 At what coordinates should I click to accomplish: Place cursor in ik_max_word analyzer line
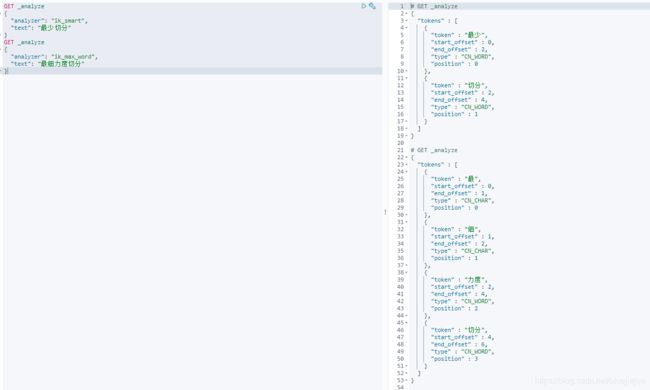click(54, 56)
